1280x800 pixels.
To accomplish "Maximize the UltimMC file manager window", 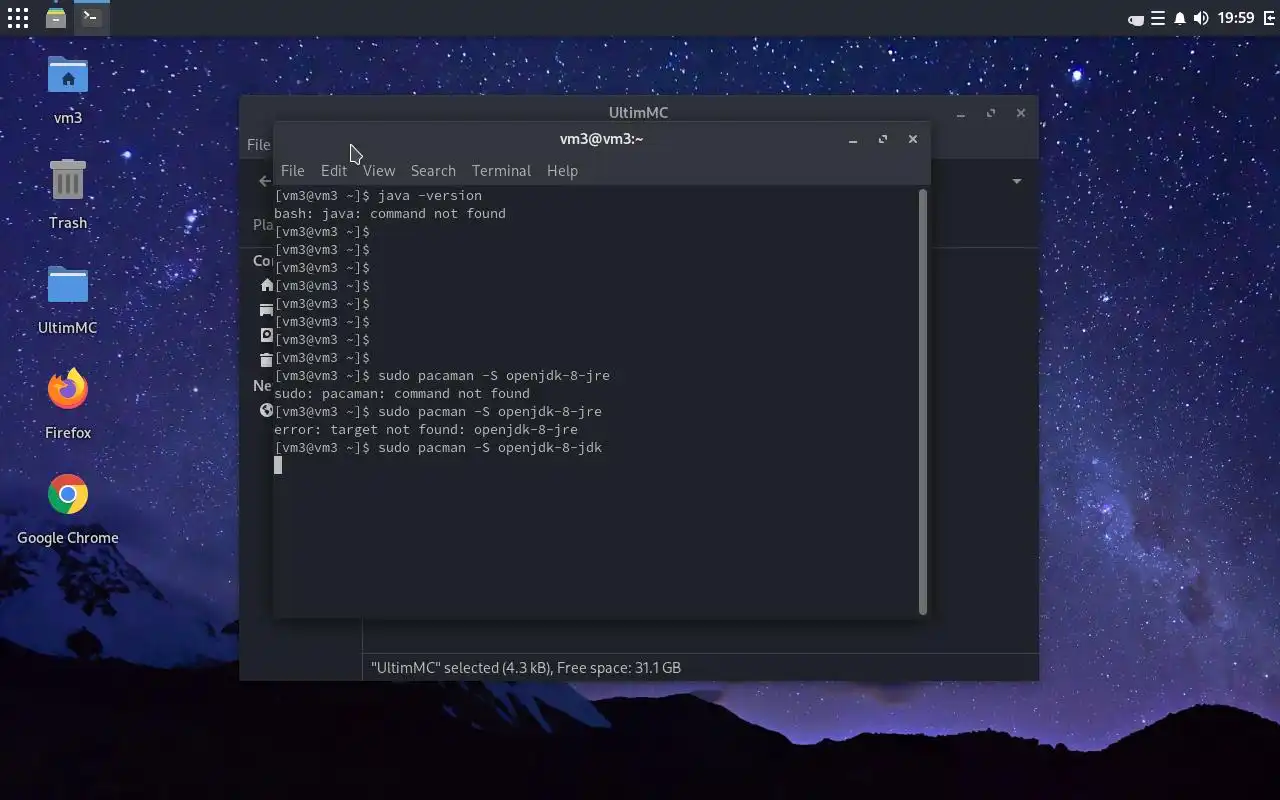I will 991,114.
